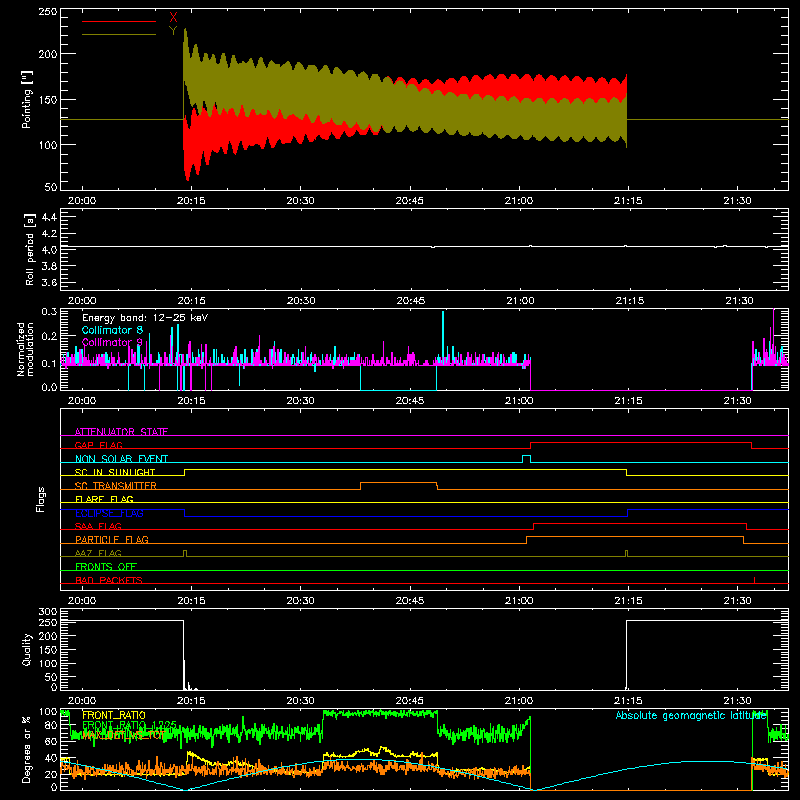Click the A47_FLAG label
This screenshot has height=800, width=800.
[98, 553]
